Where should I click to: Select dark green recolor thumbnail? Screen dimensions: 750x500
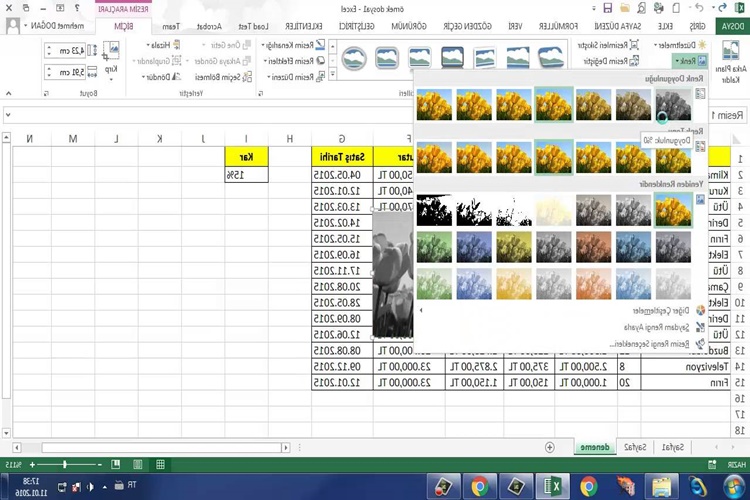[434, 247]
